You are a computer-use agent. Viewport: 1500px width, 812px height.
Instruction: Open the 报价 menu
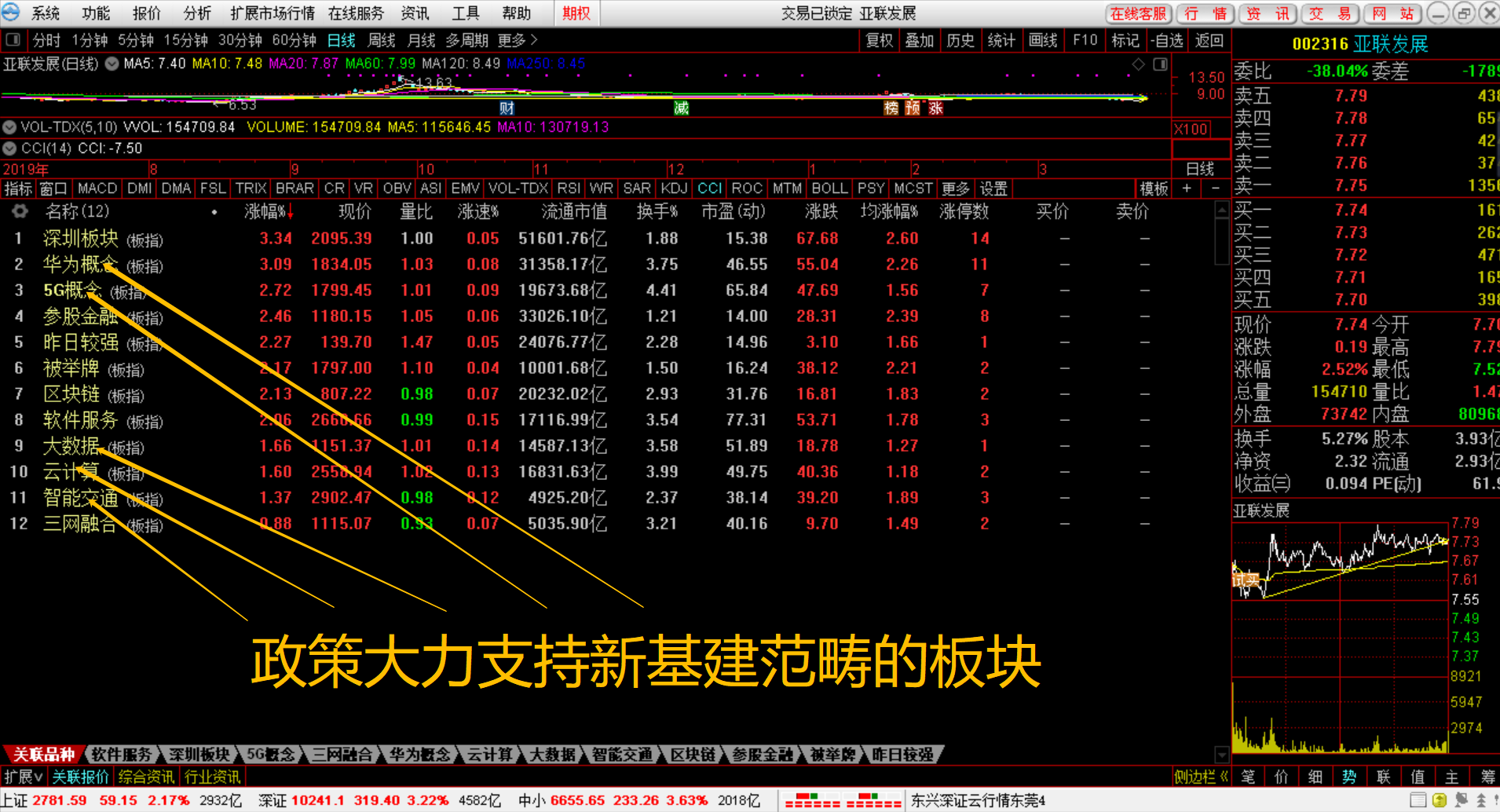tap(146, 13)
